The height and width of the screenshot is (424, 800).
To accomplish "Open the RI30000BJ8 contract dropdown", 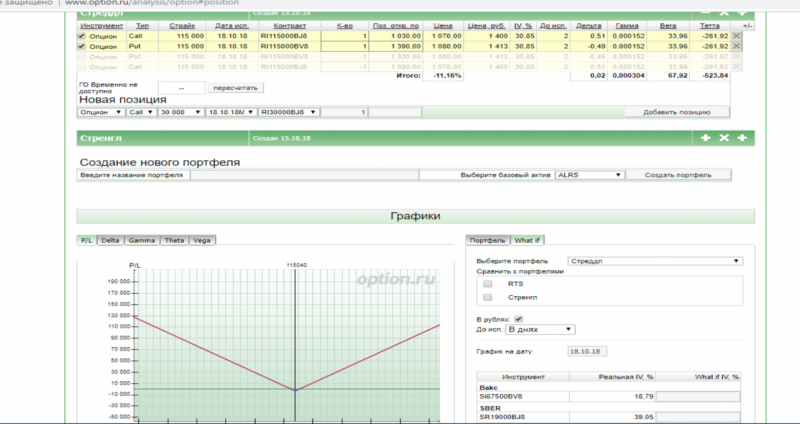I will (x=289, y=112).
